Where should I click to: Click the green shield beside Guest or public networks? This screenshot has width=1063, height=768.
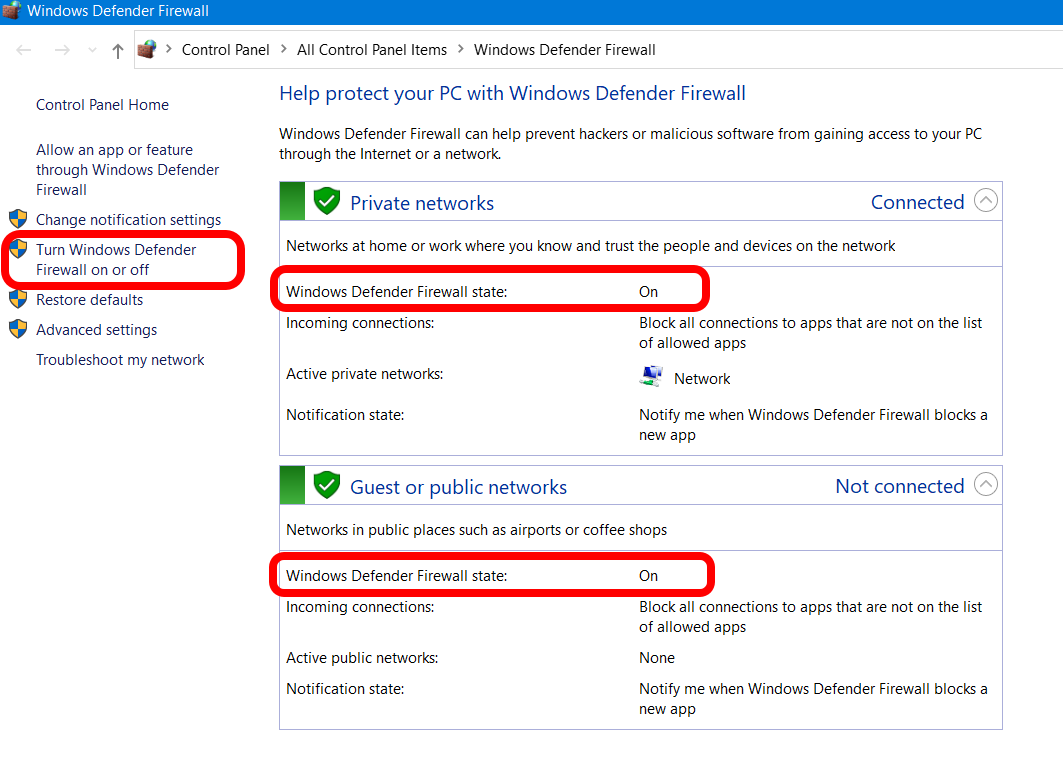(326, 486)
